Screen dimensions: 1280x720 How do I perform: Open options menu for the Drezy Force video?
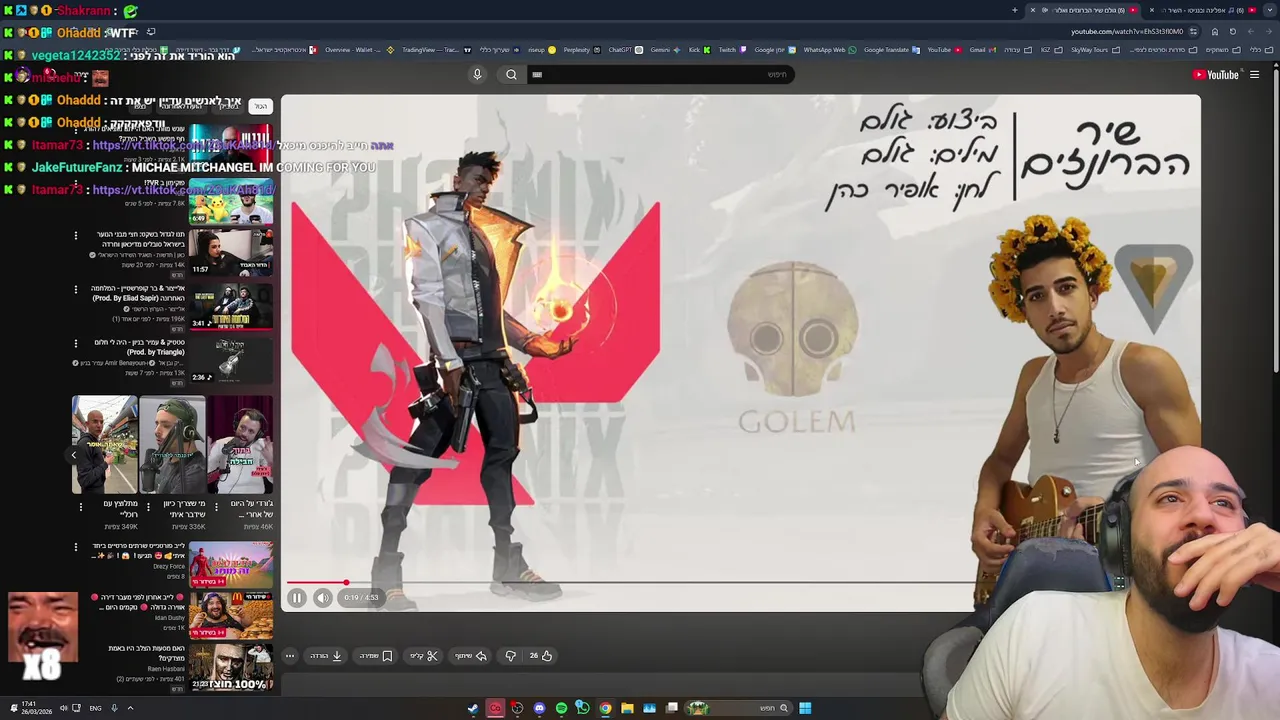pyautogui.click(x=75, y=547)
